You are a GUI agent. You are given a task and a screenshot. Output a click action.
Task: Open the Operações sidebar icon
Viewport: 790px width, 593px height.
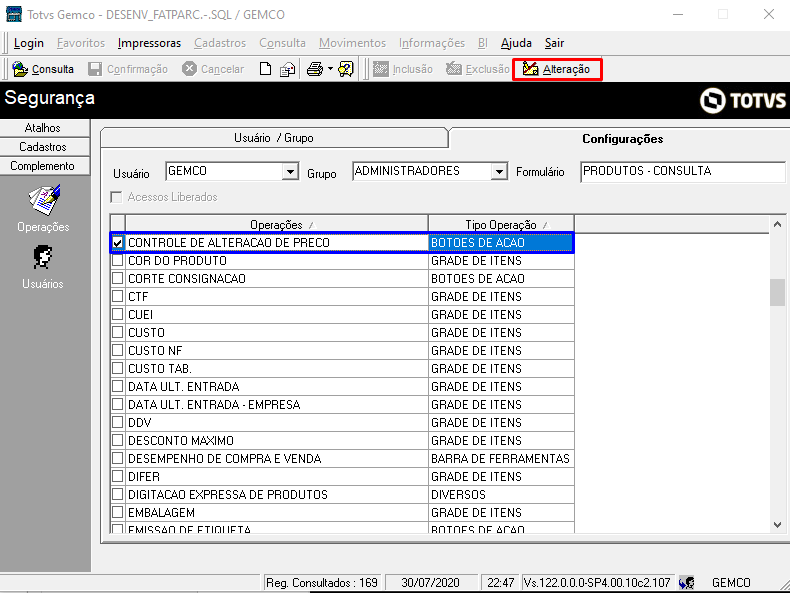pos(43,209)
